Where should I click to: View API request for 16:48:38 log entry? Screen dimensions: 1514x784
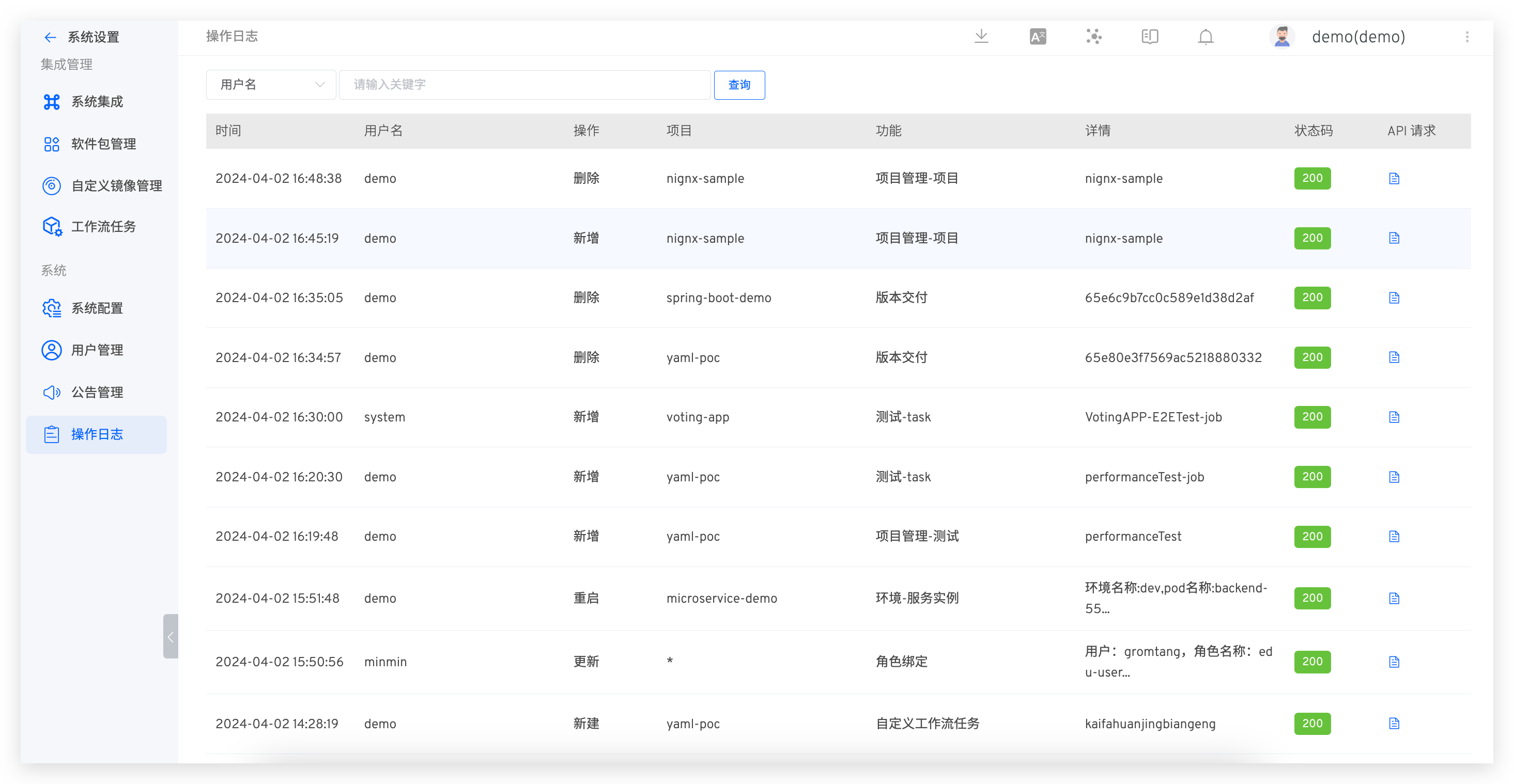[x=1394, y=179]
